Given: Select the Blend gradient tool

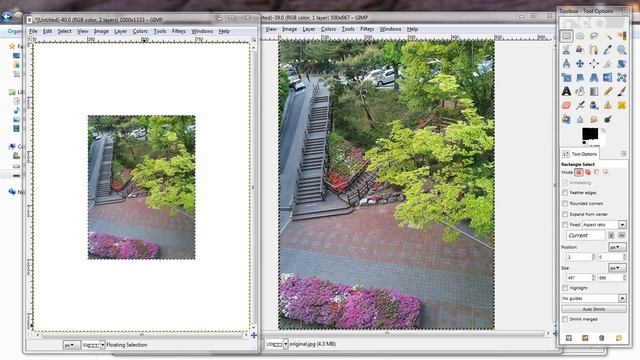Looking at the screenshot, I should [594, 91].
